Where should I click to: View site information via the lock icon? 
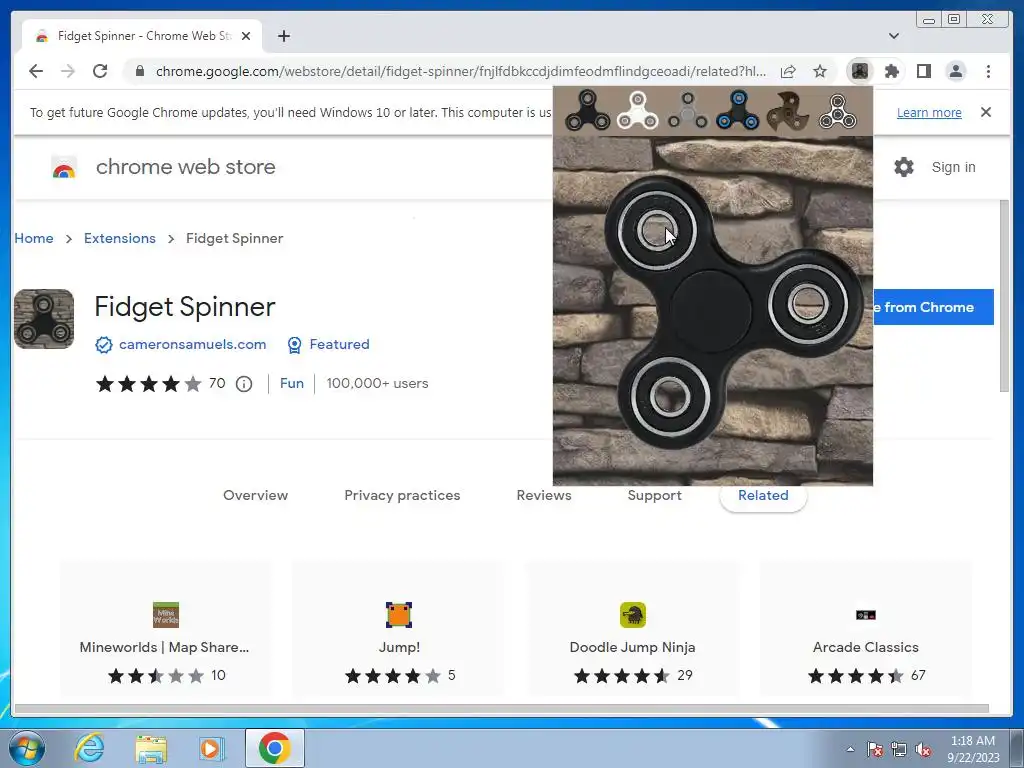139,71
